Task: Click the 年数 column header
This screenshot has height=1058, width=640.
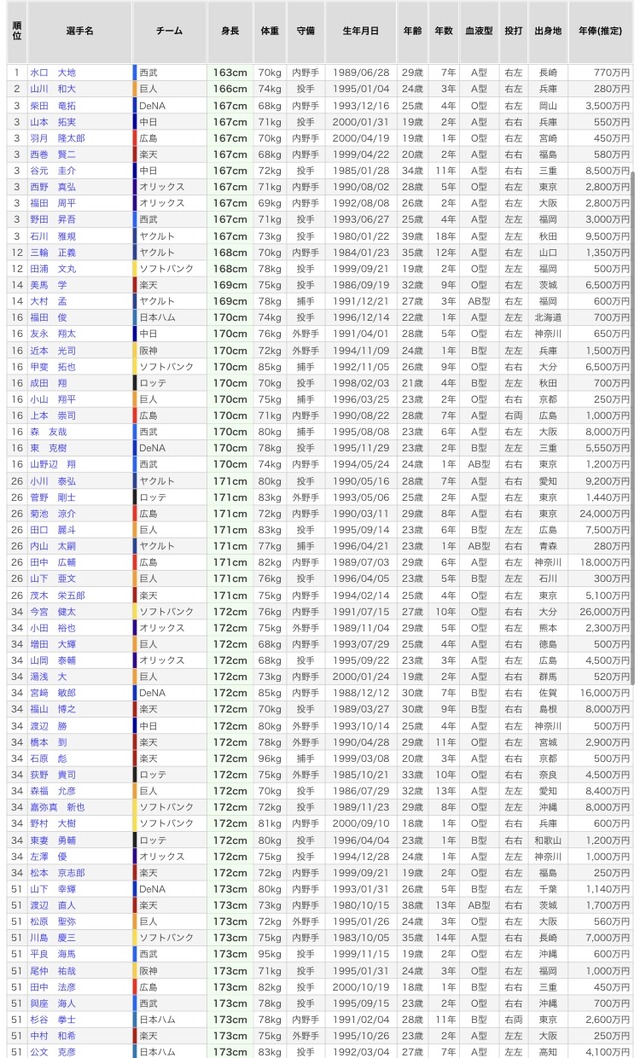Action: (444, 31)
